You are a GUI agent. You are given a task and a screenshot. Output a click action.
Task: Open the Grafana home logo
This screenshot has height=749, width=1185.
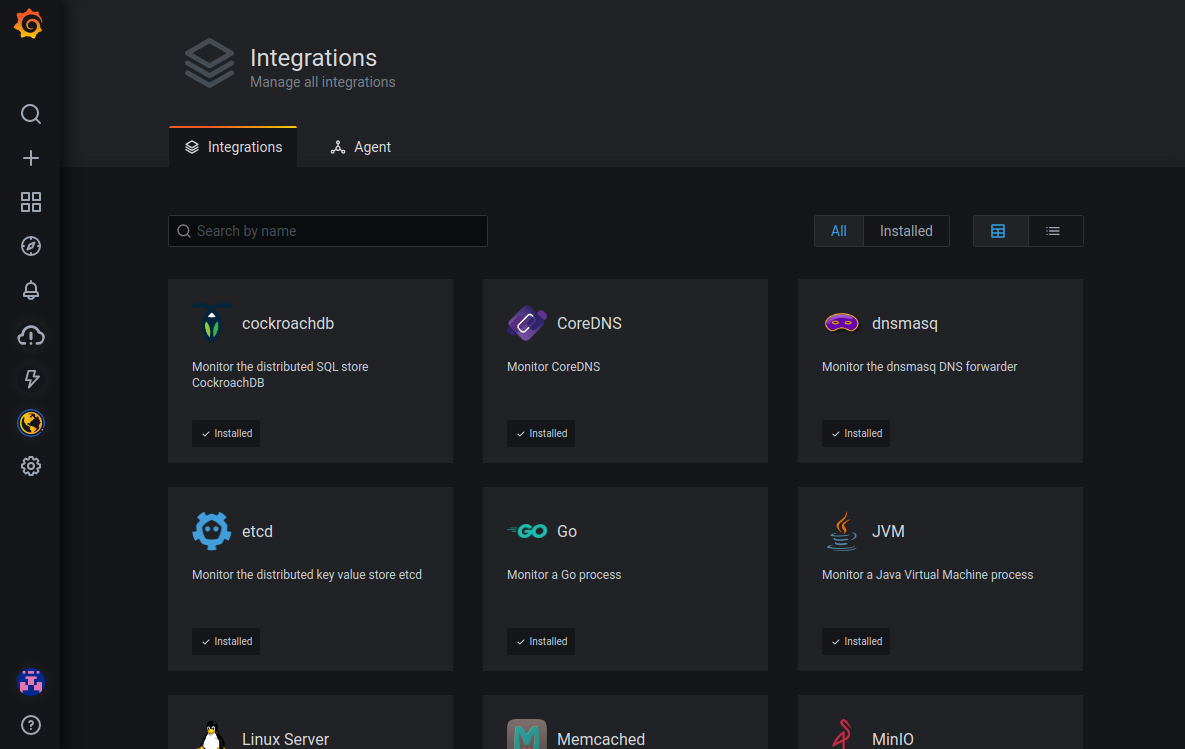coord(29,24)
